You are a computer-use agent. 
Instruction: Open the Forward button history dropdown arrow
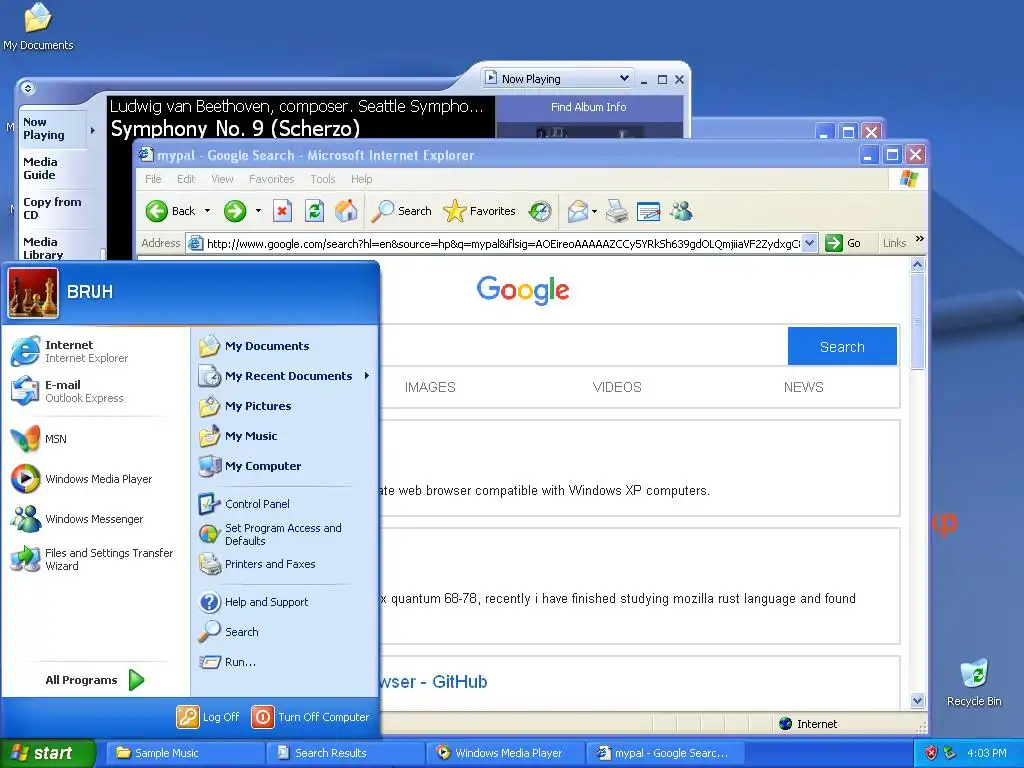[259, 211]
